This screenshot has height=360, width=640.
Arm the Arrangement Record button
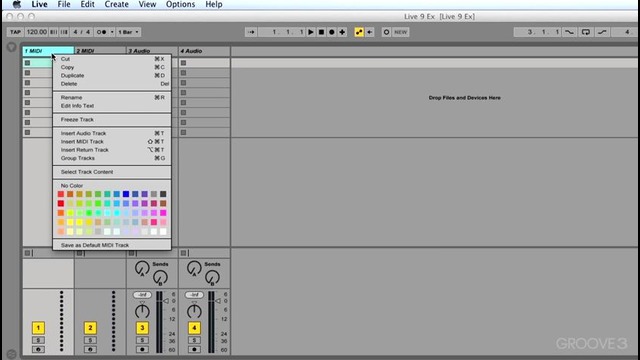(x=331, y=32)
